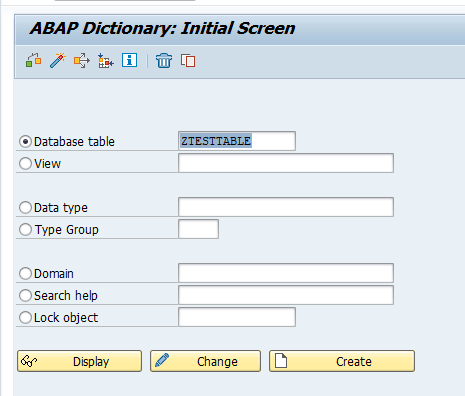Focus the ZTESTTABLE database table field
Viewport: 465px width, 396px height.
[237, 141]
